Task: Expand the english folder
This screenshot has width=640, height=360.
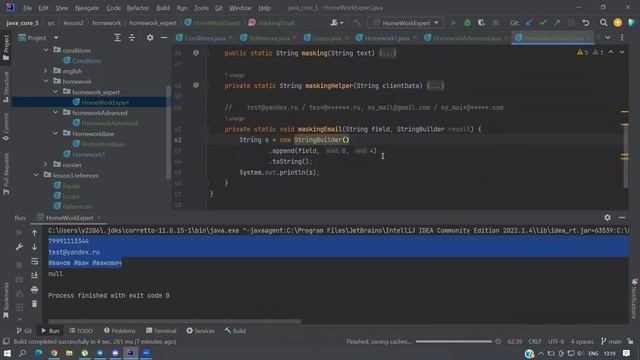Action: coord(46,71)
